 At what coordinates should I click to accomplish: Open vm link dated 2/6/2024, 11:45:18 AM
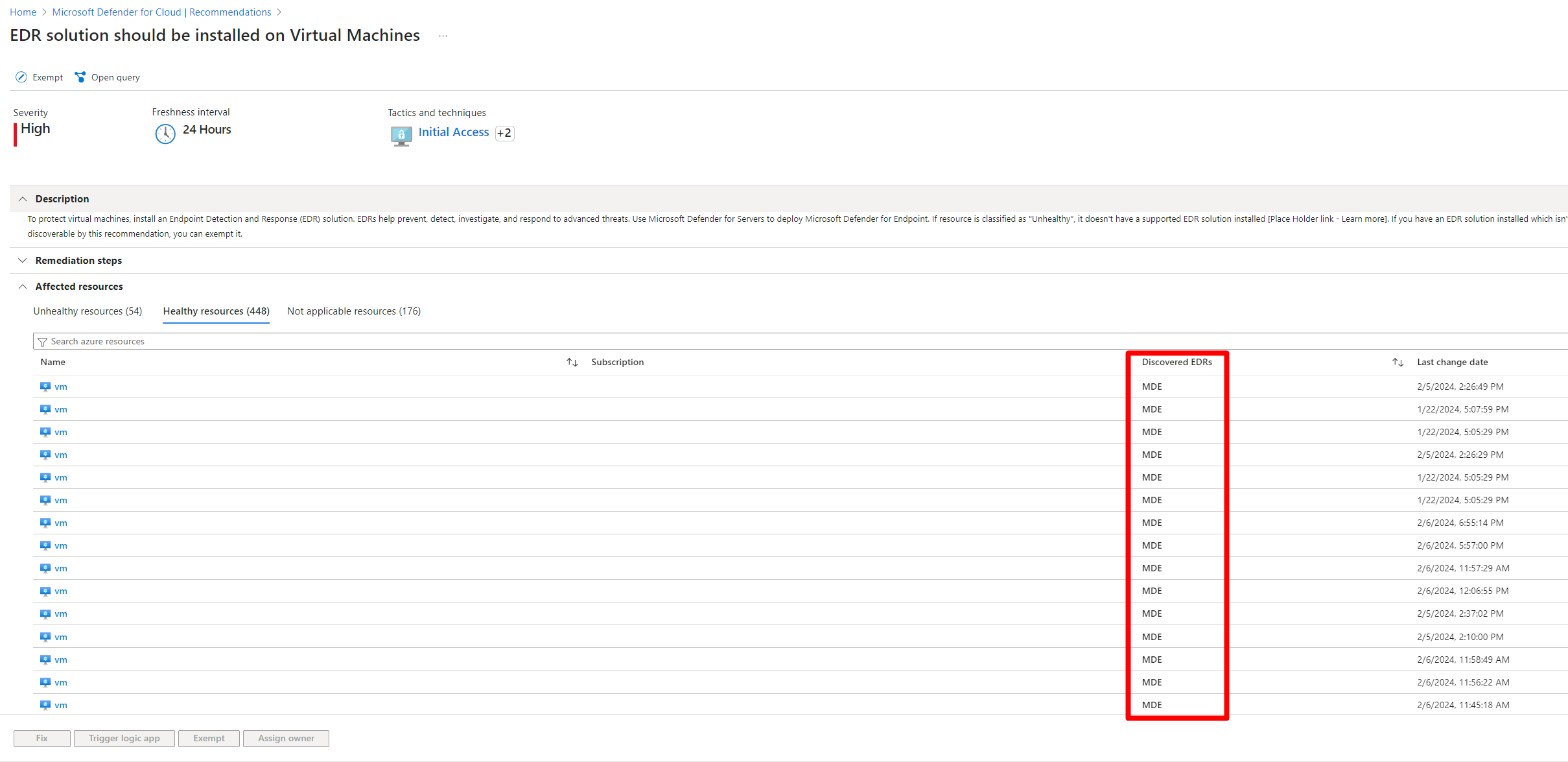(61, 706)
